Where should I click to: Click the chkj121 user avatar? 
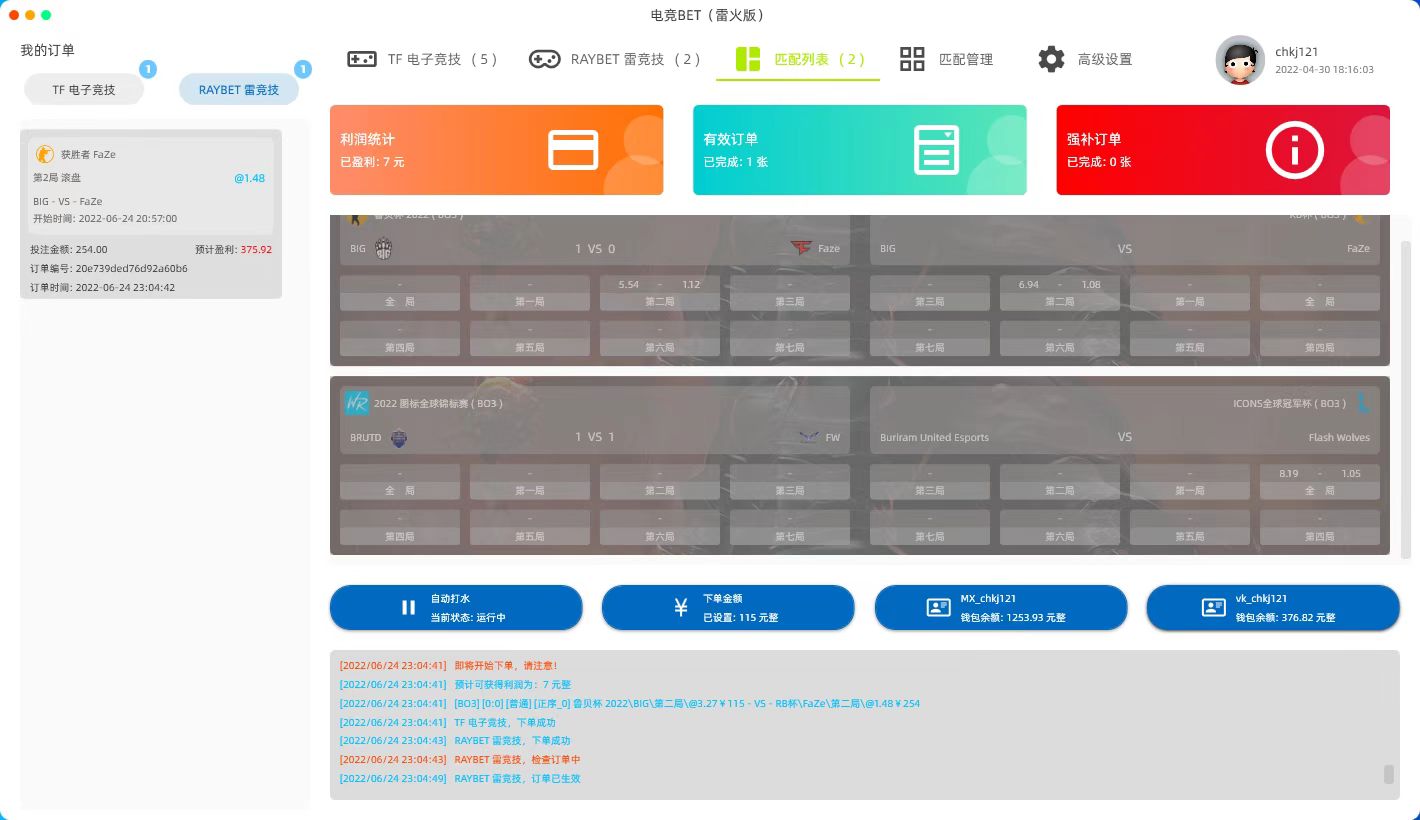[x=1240, y=60]
